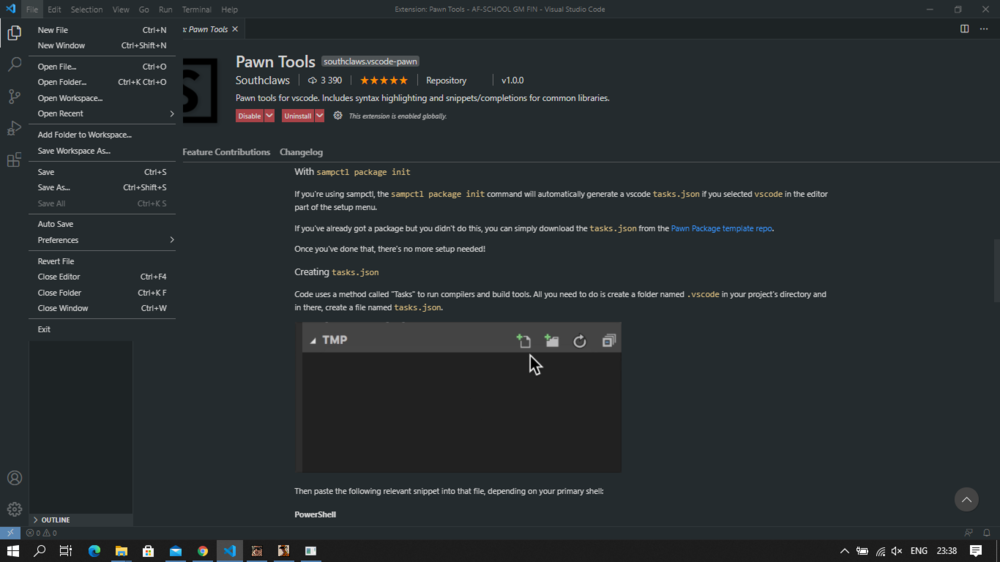Open the Extensions view in activity bar
The width and height of the screenshot is (1000, 562).
[14, 159]
